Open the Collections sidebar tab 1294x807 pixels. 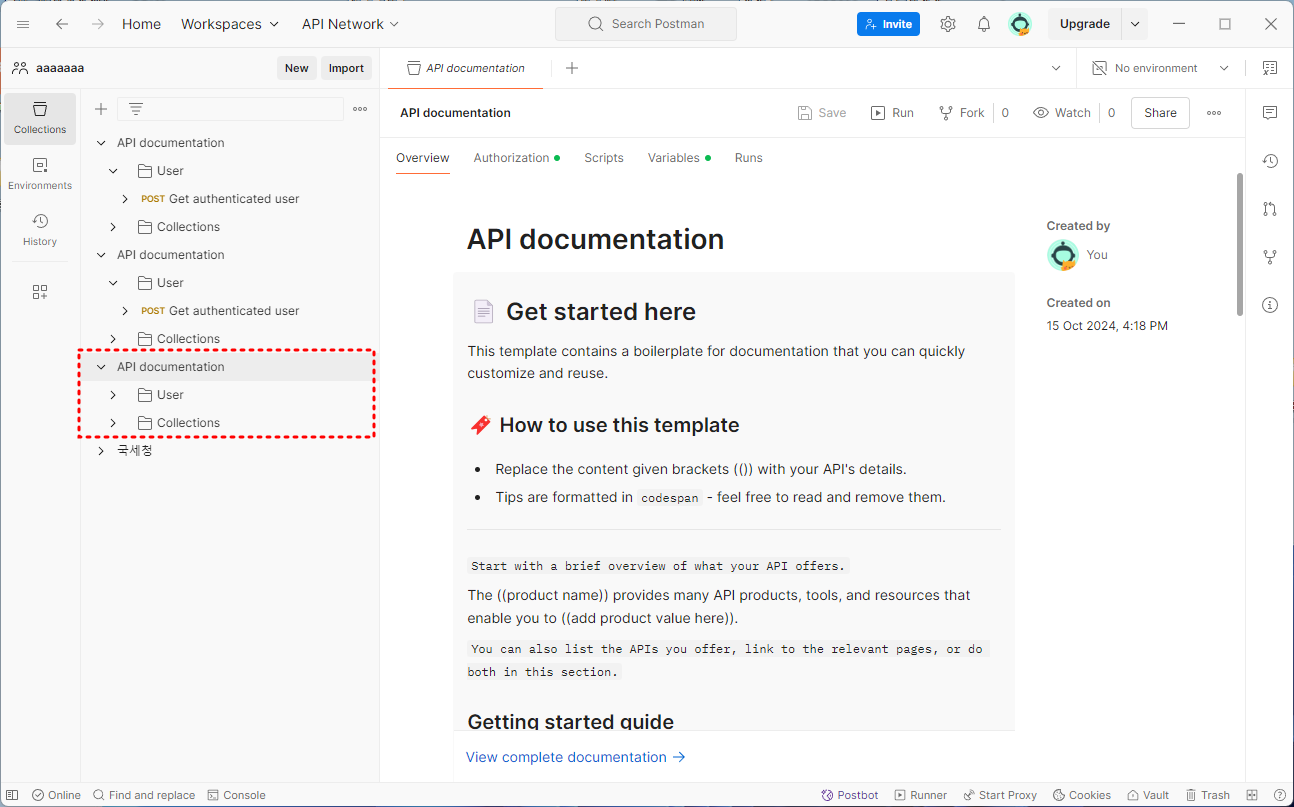click(x=40, y=118)
